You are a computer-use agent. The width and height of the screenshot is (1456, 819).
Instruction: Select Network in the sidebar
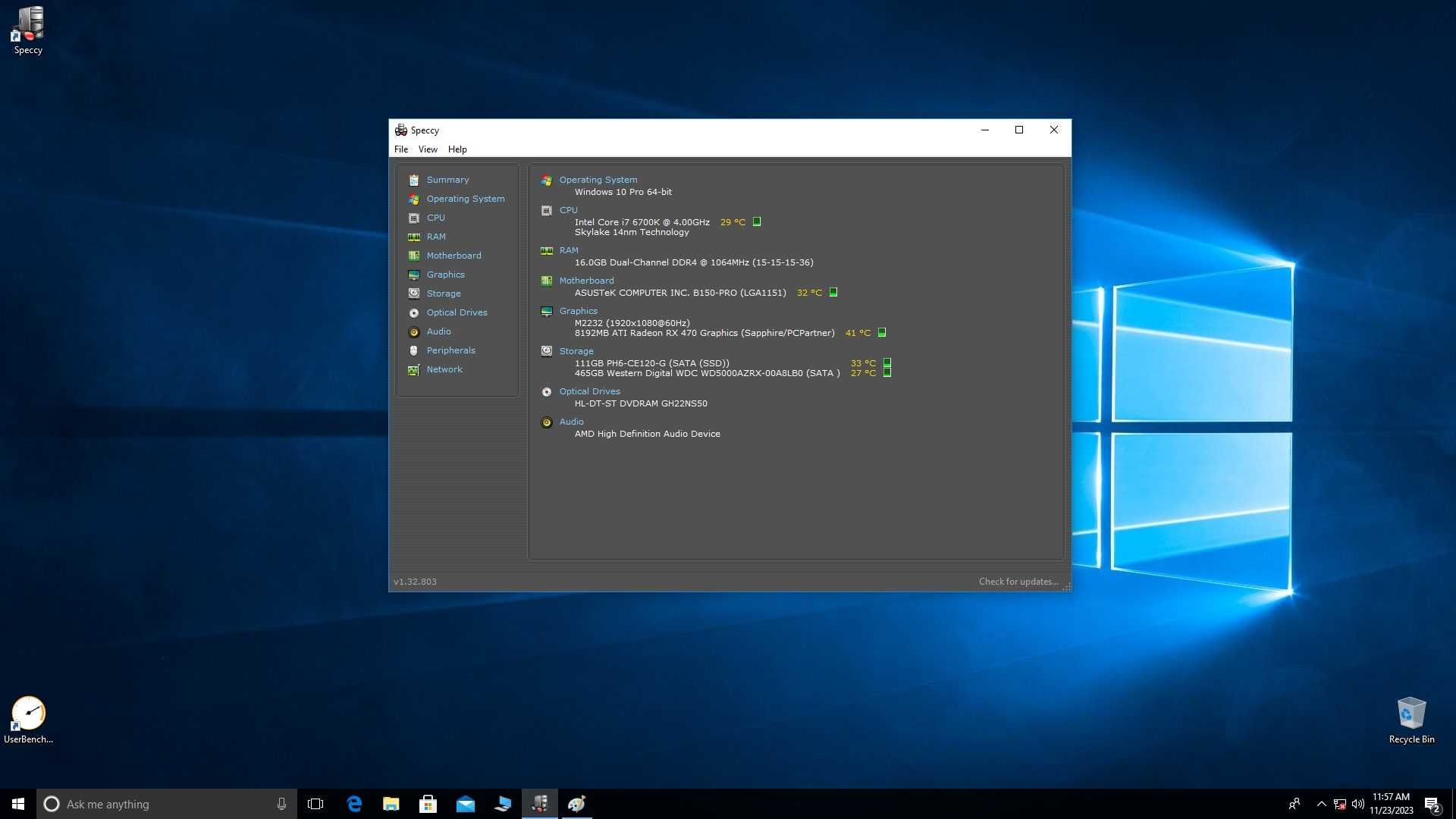[x=444, y=369]
